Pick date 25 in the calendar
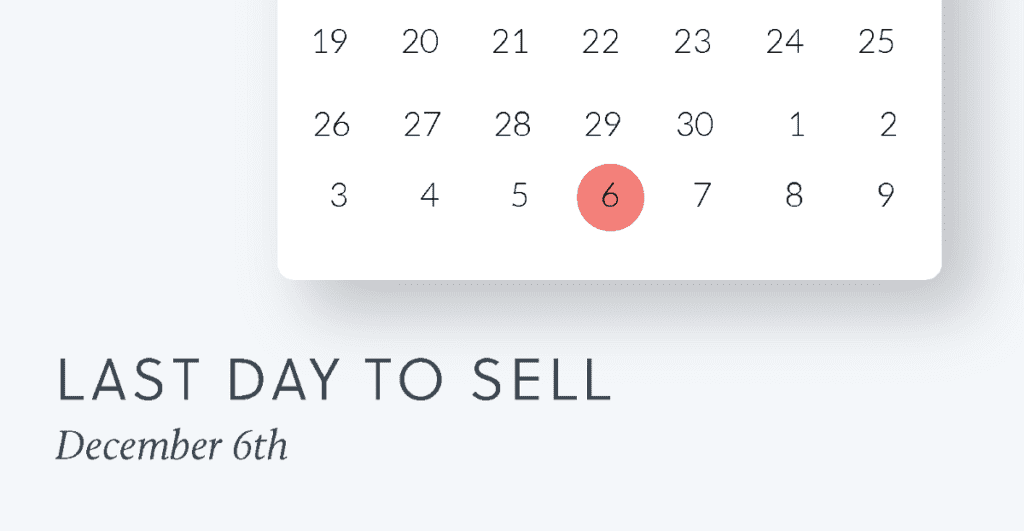Viewport: 1024px width, 531px height. (x=876, y=42)
